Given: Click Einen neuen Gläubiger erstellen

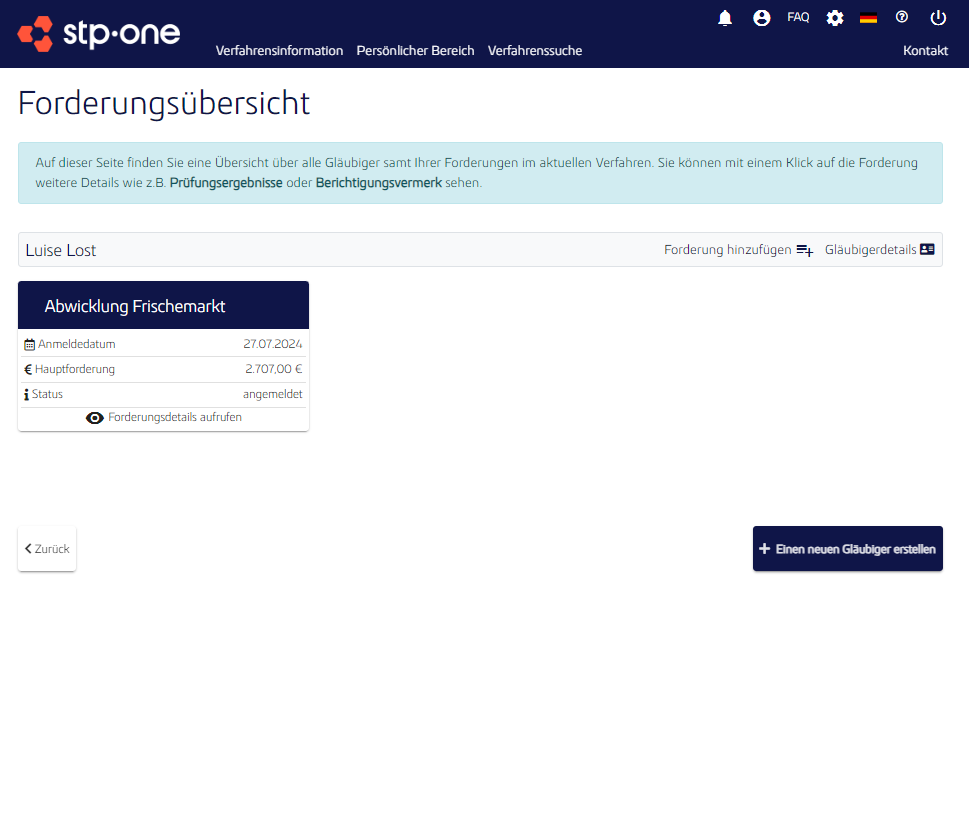Looking at the screenshot, I should pos(847,548).
